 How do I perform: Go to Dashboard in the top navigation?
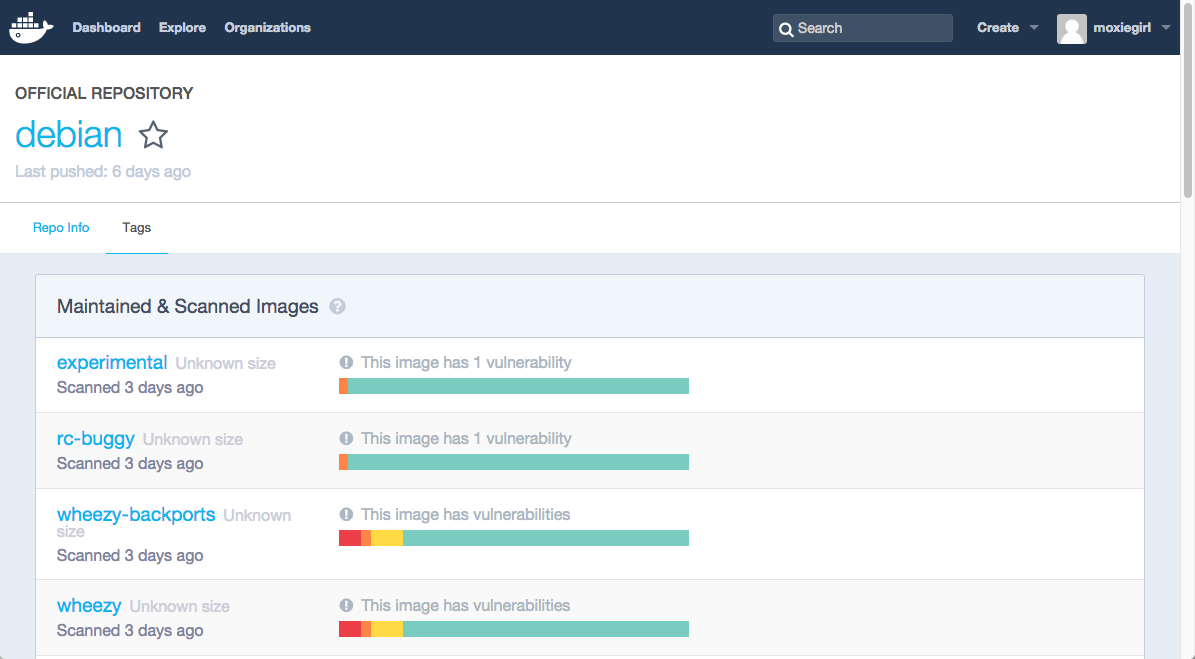(x=106, y=28)
